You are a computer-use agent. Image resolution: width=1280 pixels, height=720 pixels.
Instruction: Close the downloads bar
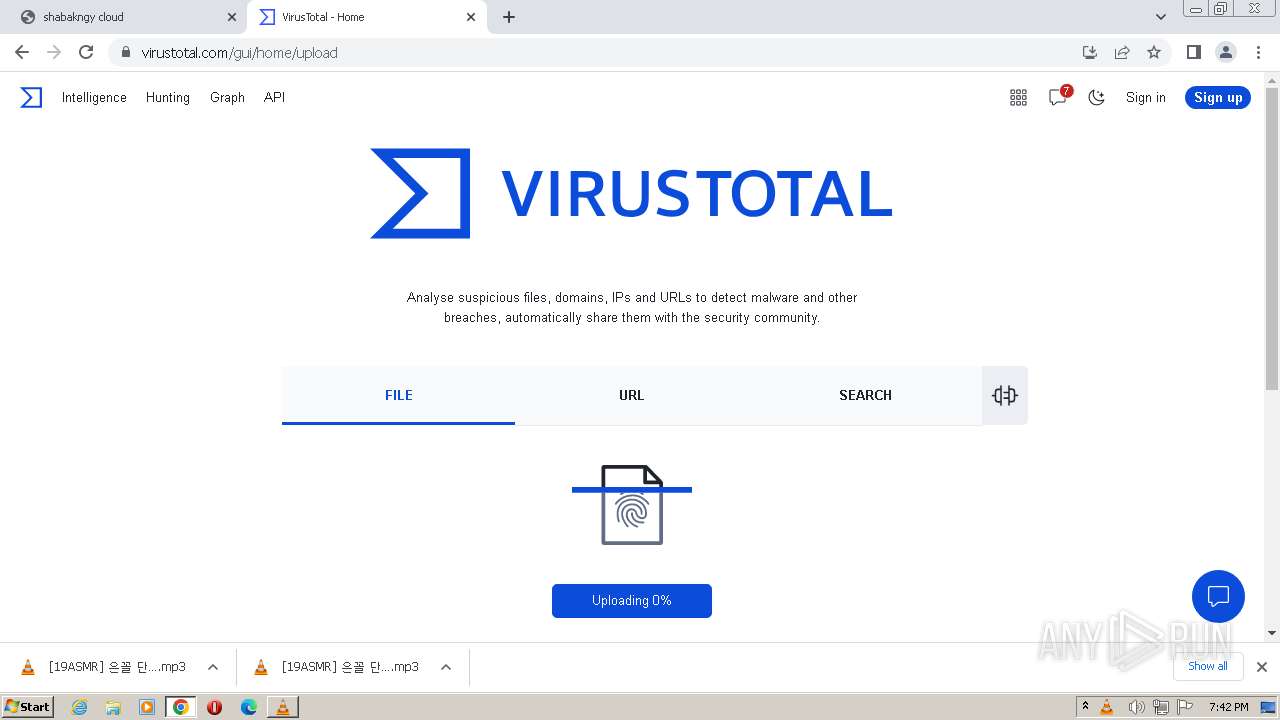point(1262,666)
